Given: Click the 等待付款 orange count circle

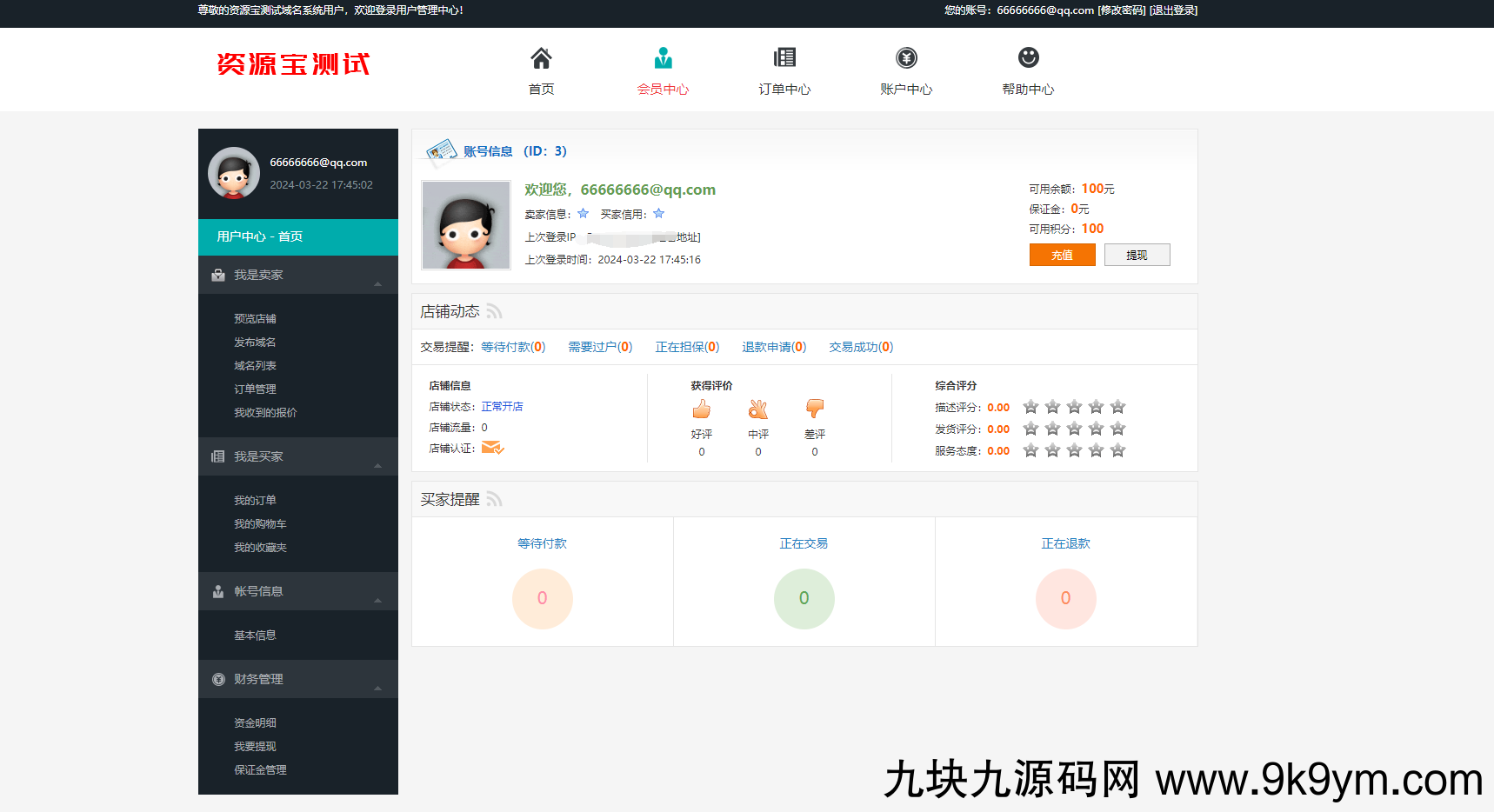Looking at the screenshot, I should click(543, 598).
